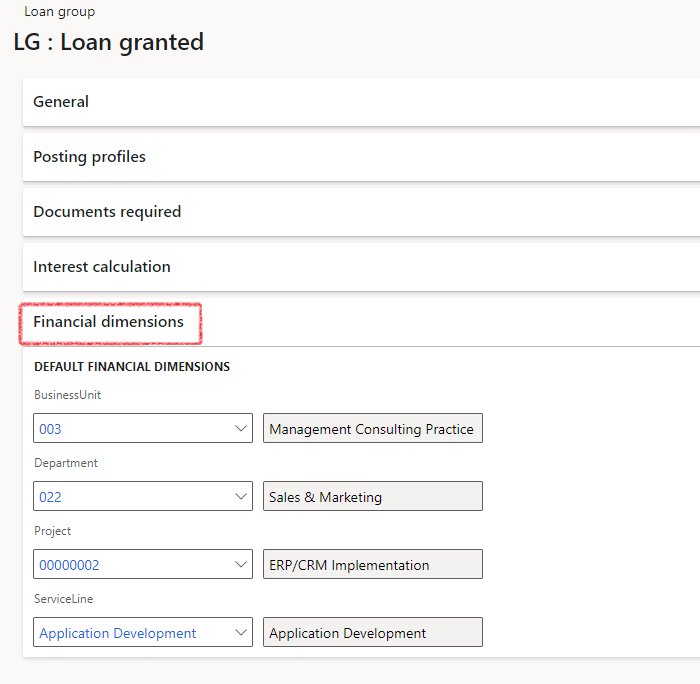Select the grey Application Development description field
This screenshot has width=700, height=684.
click(373, 632)
